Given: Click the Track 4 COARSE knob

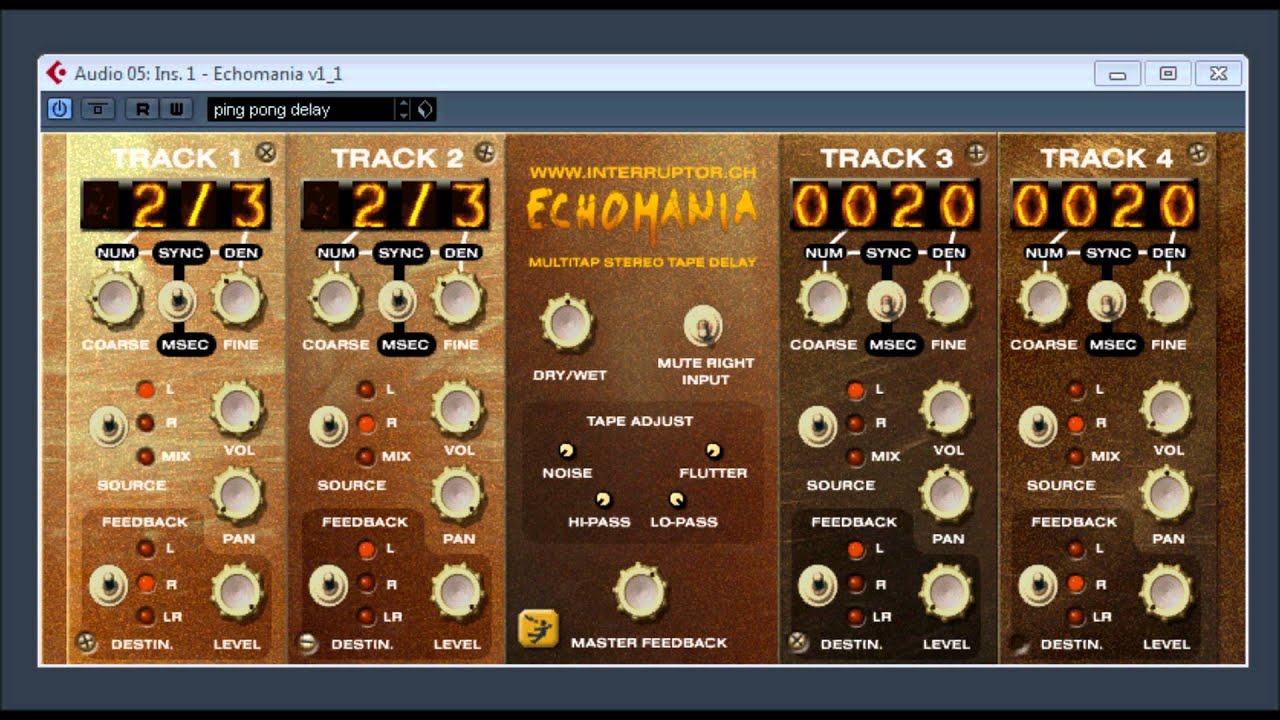Looking at the screenshot, I should coord(1044,298).
